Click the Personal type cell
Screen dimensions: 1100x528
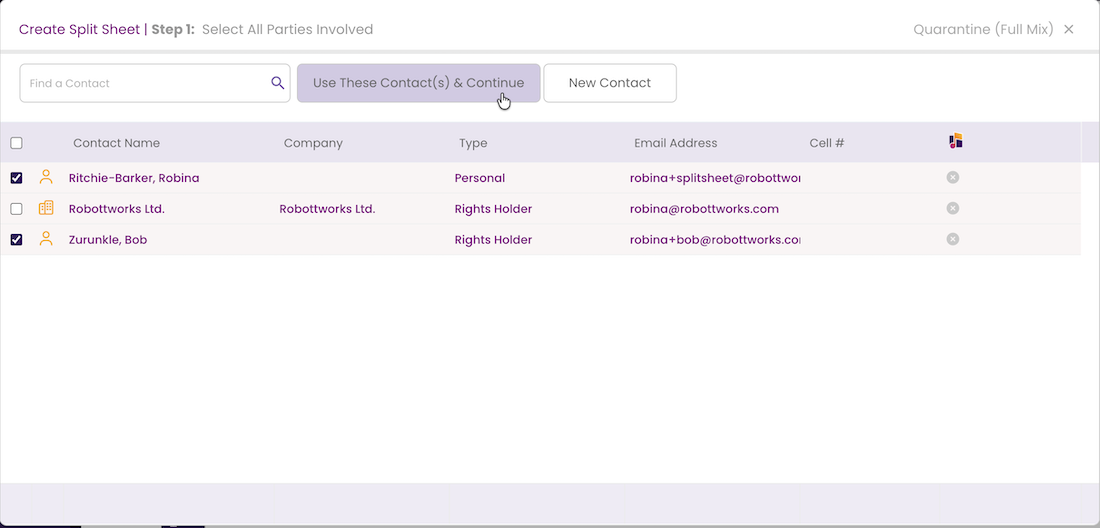(480, 178)
